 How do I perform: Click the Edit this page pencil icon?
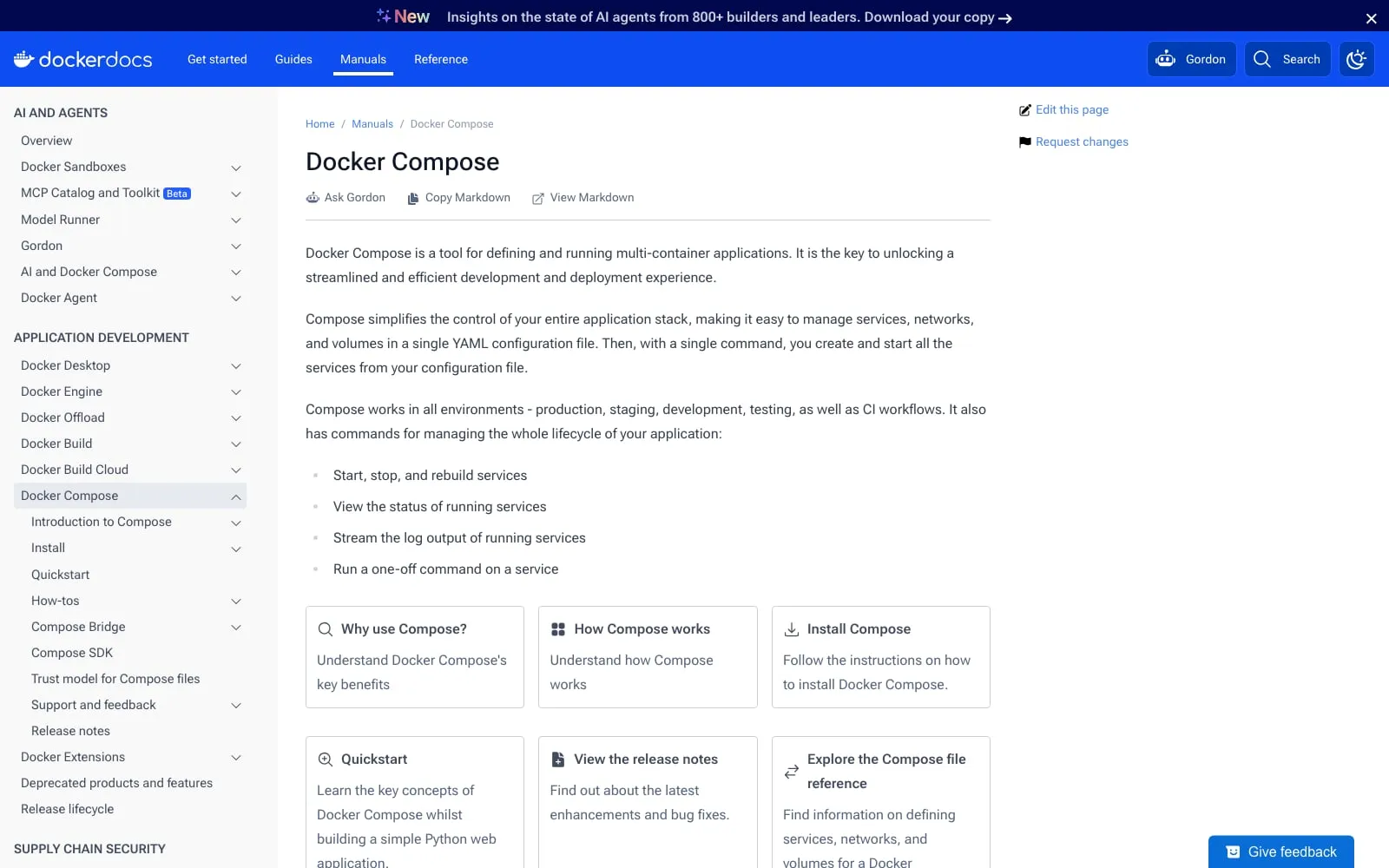point(1025,110)
